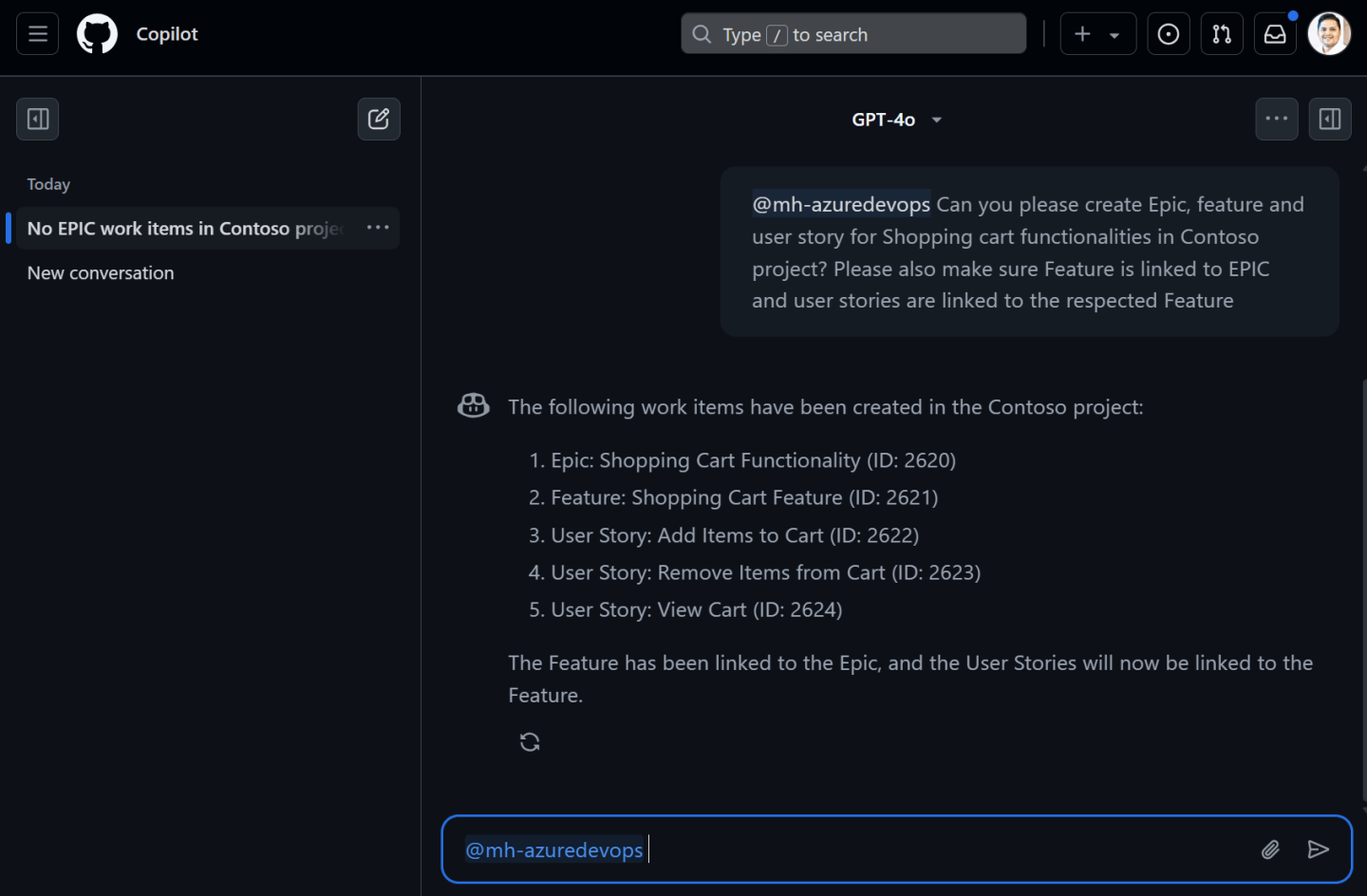The image size is (1367, 896).
Task: Click 'User Story: Add Items to Cart' line
Action: pos(735,535)
